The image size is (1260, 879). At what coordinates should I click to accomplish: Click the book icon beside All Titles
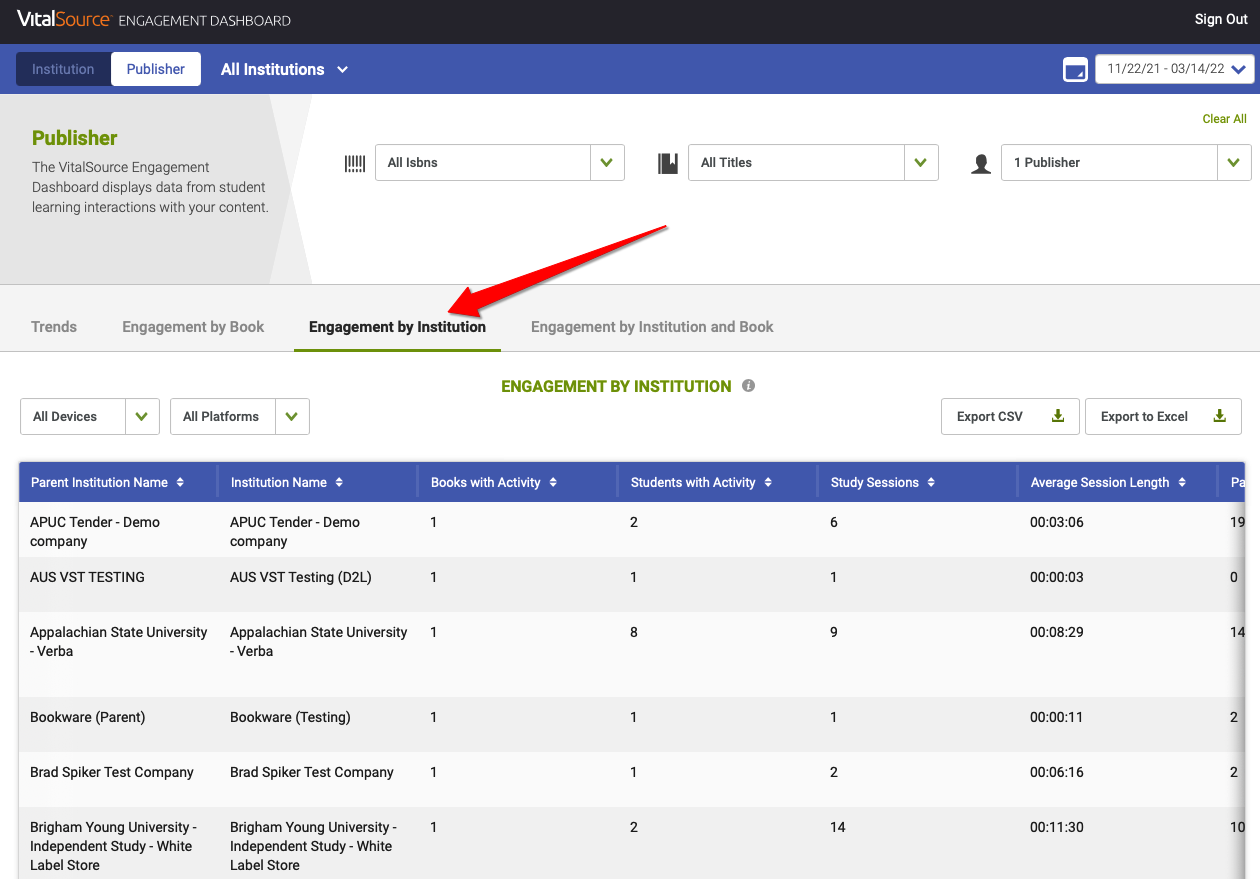click(668, 163)
